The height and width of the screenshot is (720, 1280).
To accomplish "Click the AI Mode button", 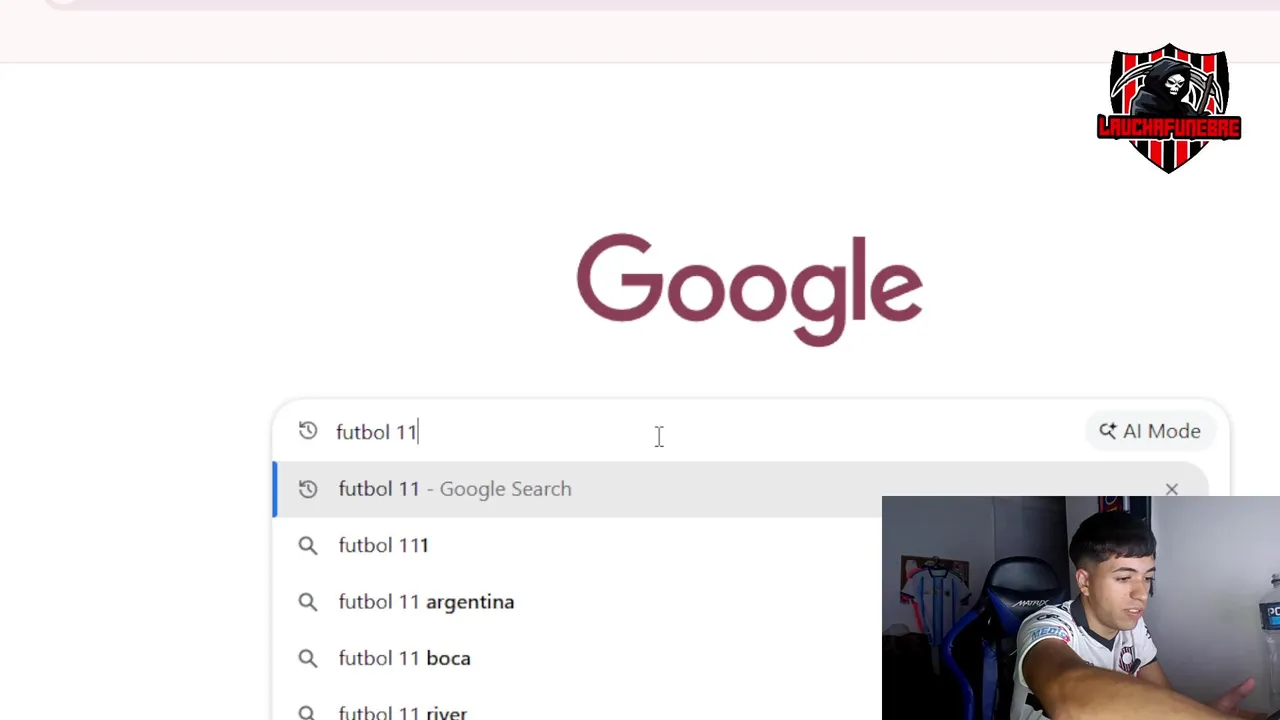I will point(1150,431).
